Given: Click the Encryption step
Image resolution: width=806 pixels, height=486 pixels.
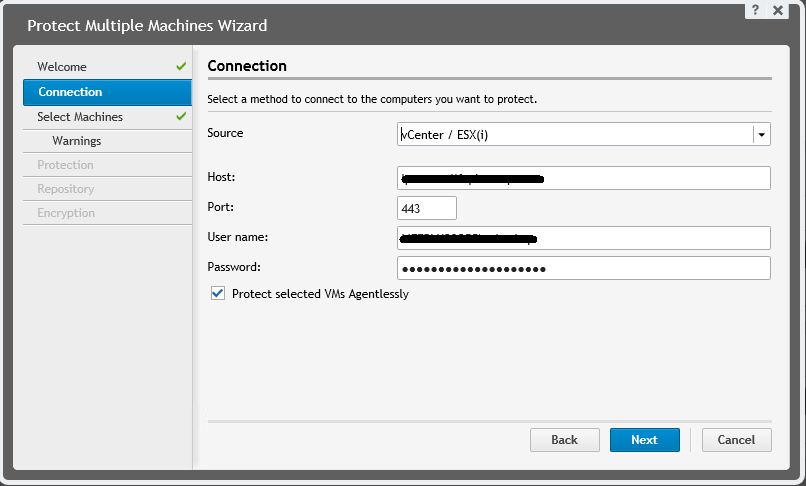Looking at the screenshot, I should [x=66, y=213].
